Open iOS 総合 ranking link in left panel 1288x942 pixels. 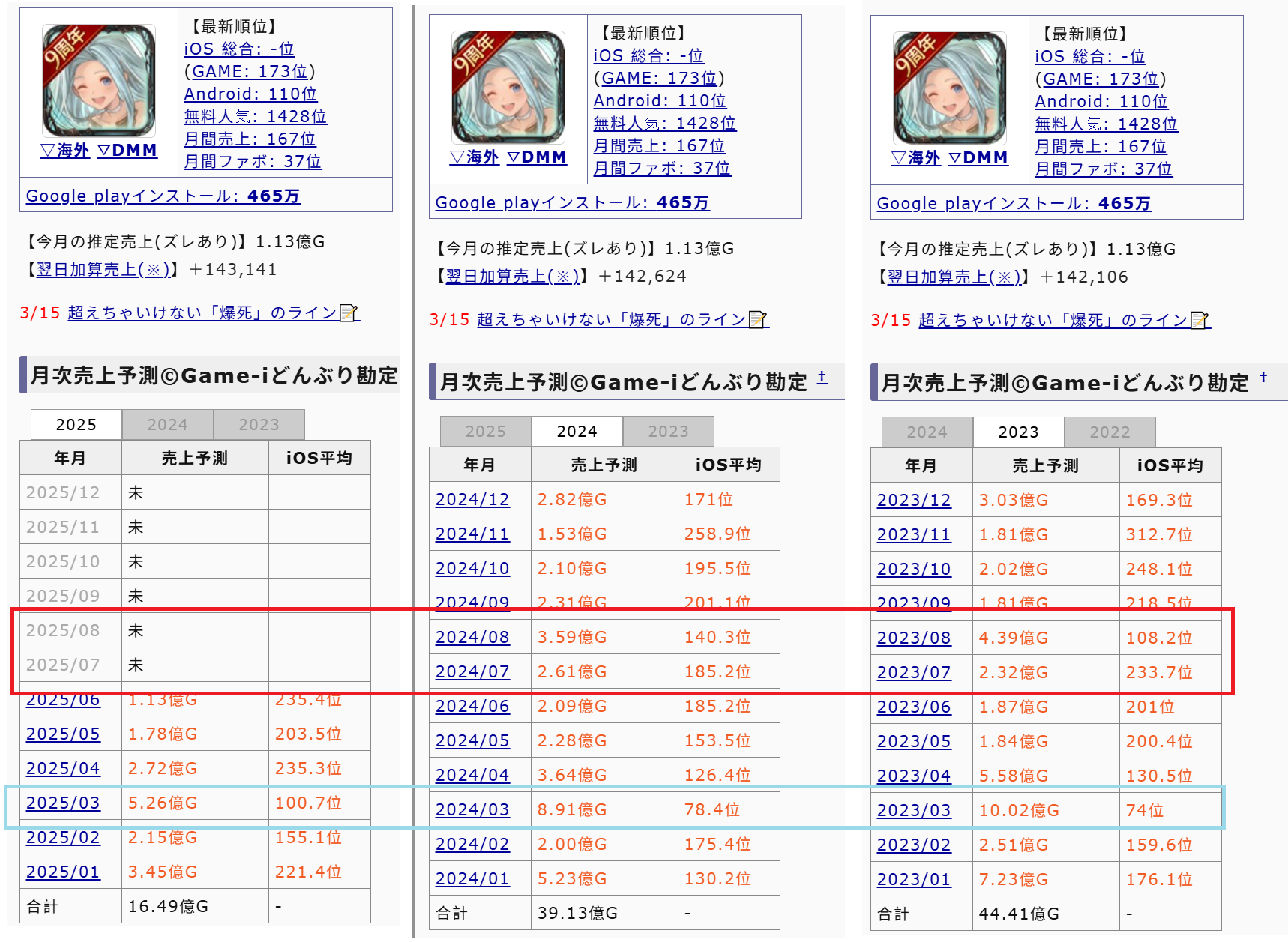(x=239, y=49)
